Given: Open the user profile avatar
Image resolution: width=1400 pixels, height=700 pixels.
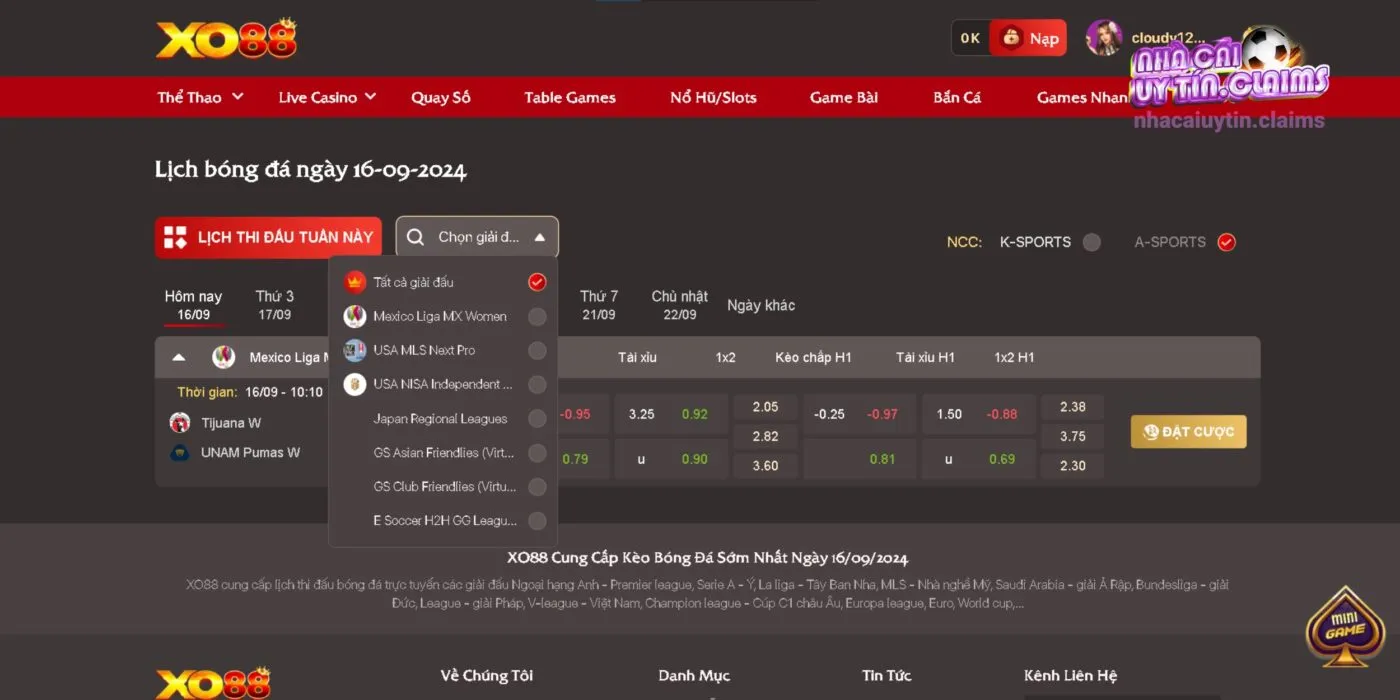Looking at the screenshot, I should [1104, 38].
